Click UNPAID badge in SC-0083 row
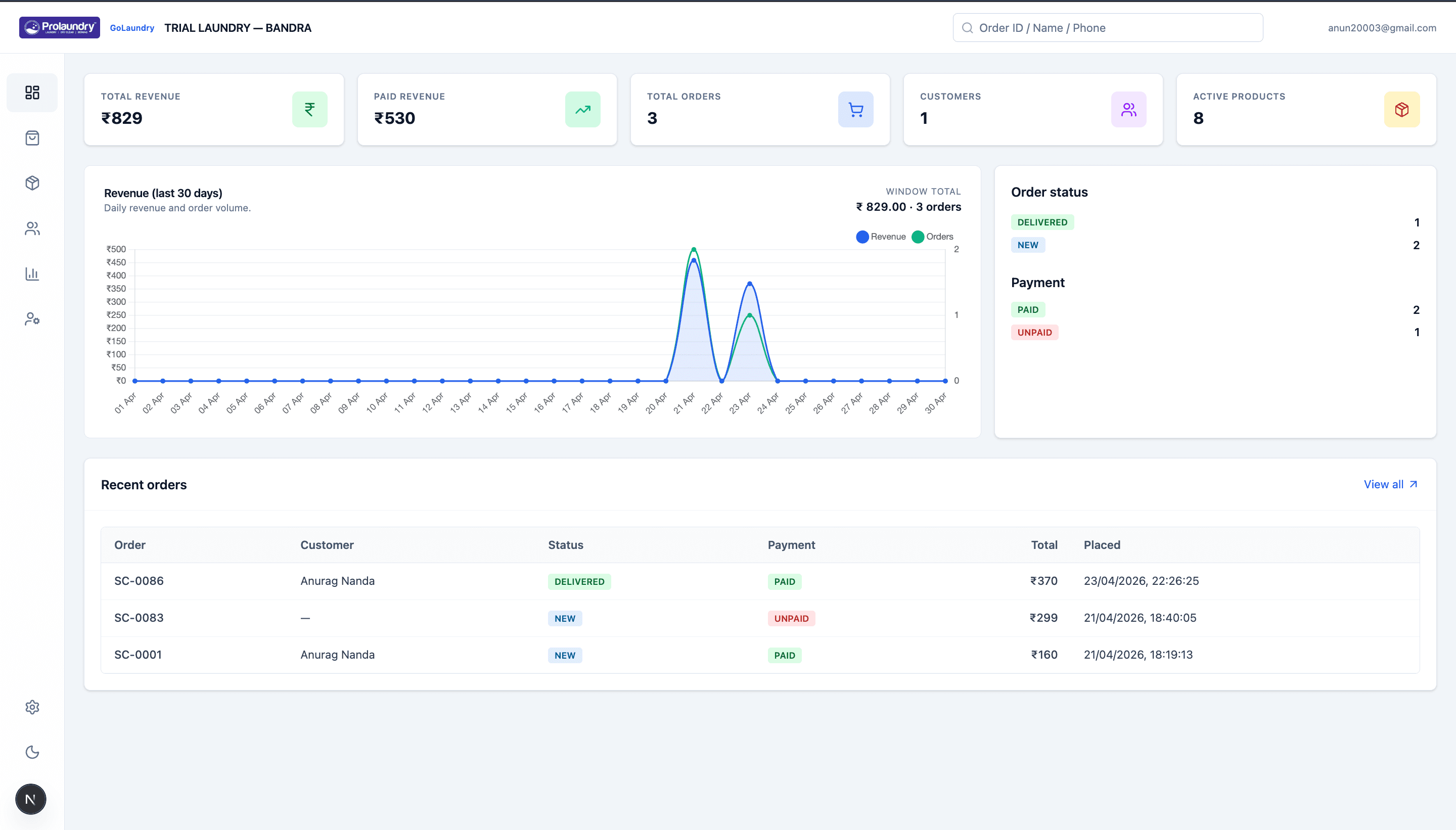The width and height of the screenshot is (1456, 830). (791, 619)
